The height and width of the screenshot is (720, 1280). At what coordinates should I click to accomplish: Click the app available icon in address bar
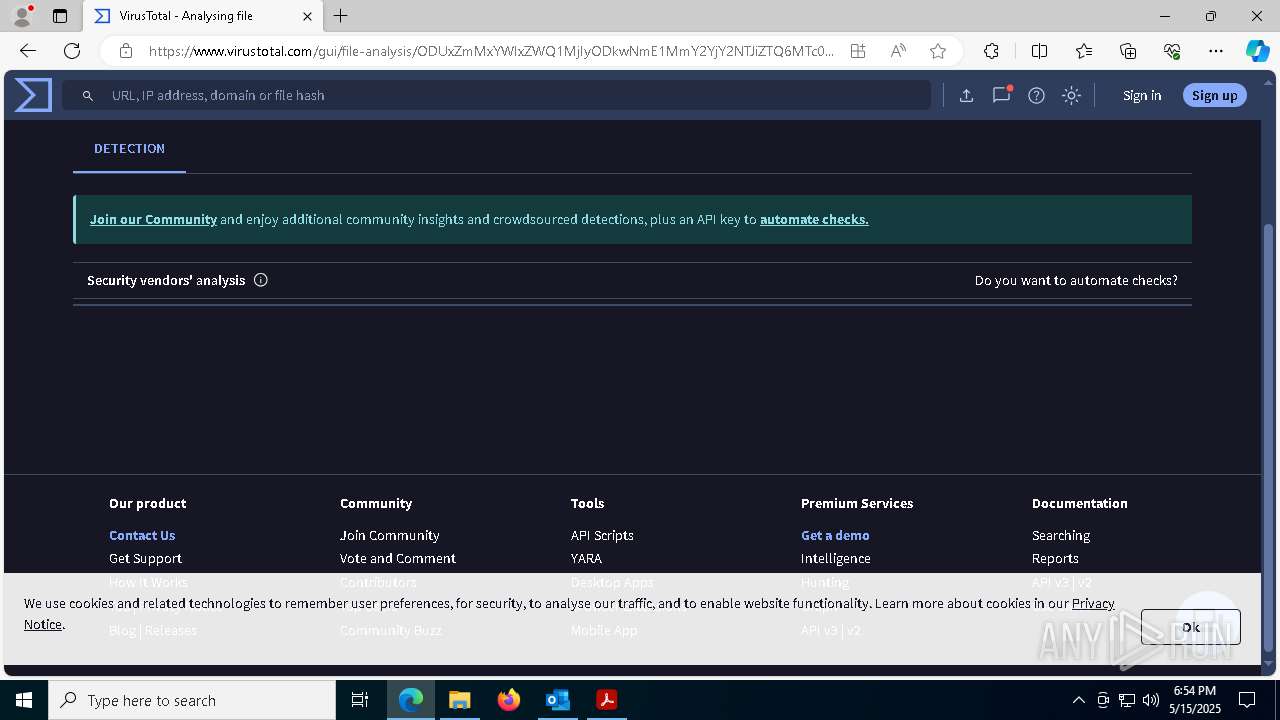point(858,51)
